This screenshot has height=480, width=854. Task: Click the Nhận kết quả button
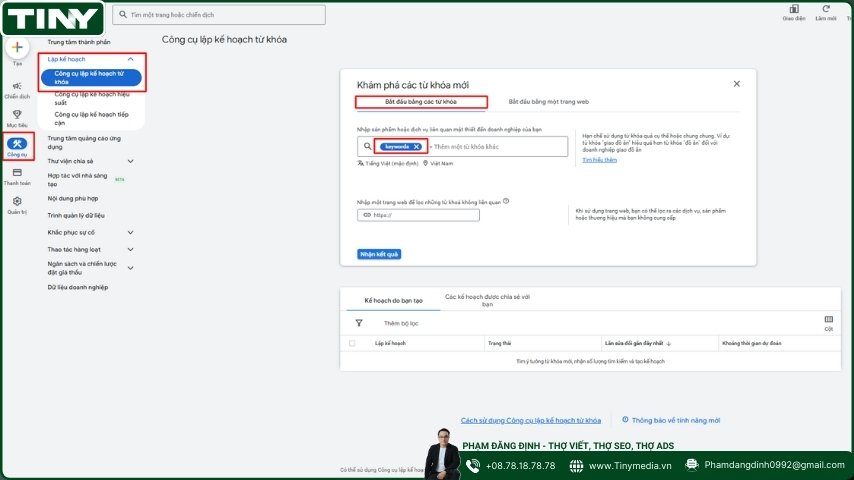pos(379,254)
